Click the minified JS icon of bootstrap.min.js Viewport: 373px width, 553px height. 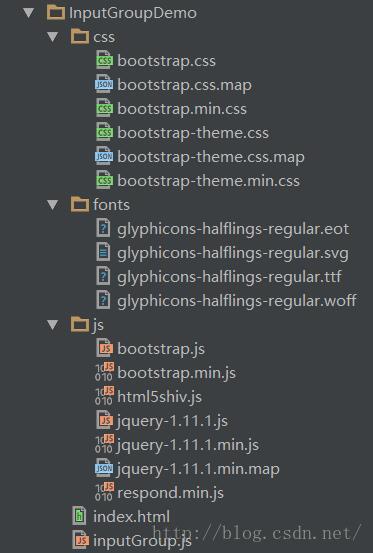click(104, 372)
